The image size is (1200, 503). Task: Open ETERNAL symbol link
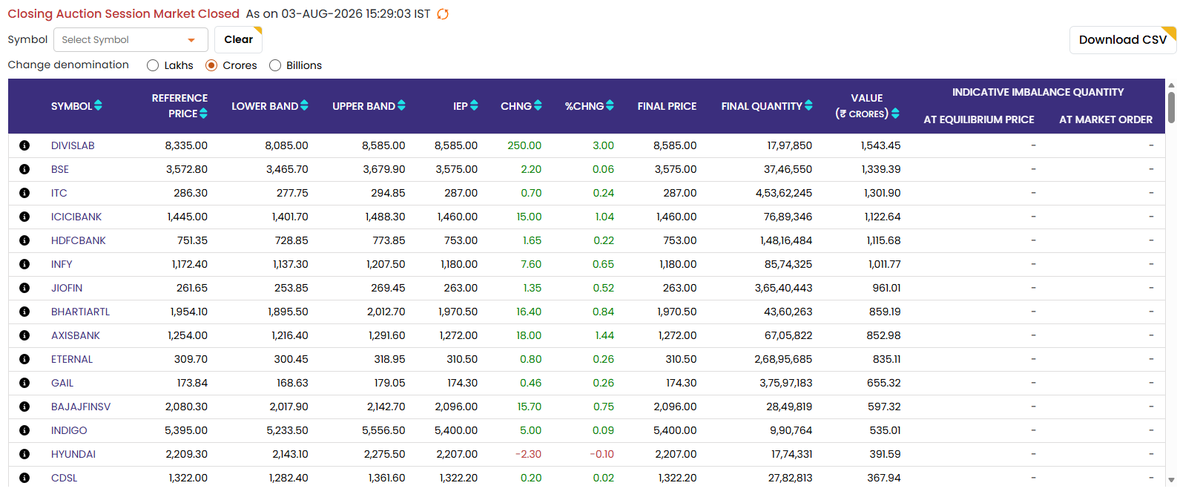click(72, 359)
